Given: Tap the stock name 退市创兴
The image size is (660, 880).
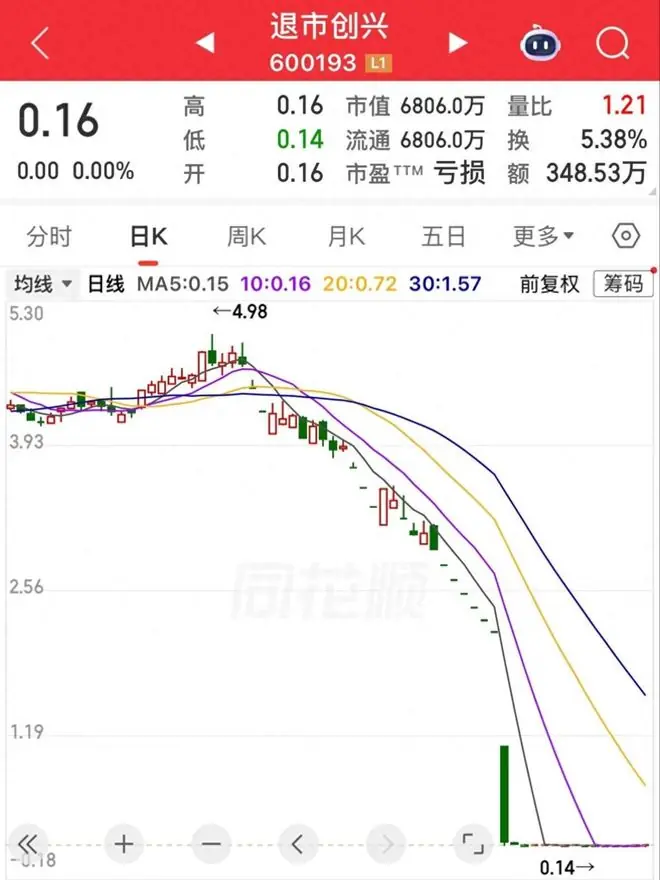Looking at the screenshot, I should (329, 26).
